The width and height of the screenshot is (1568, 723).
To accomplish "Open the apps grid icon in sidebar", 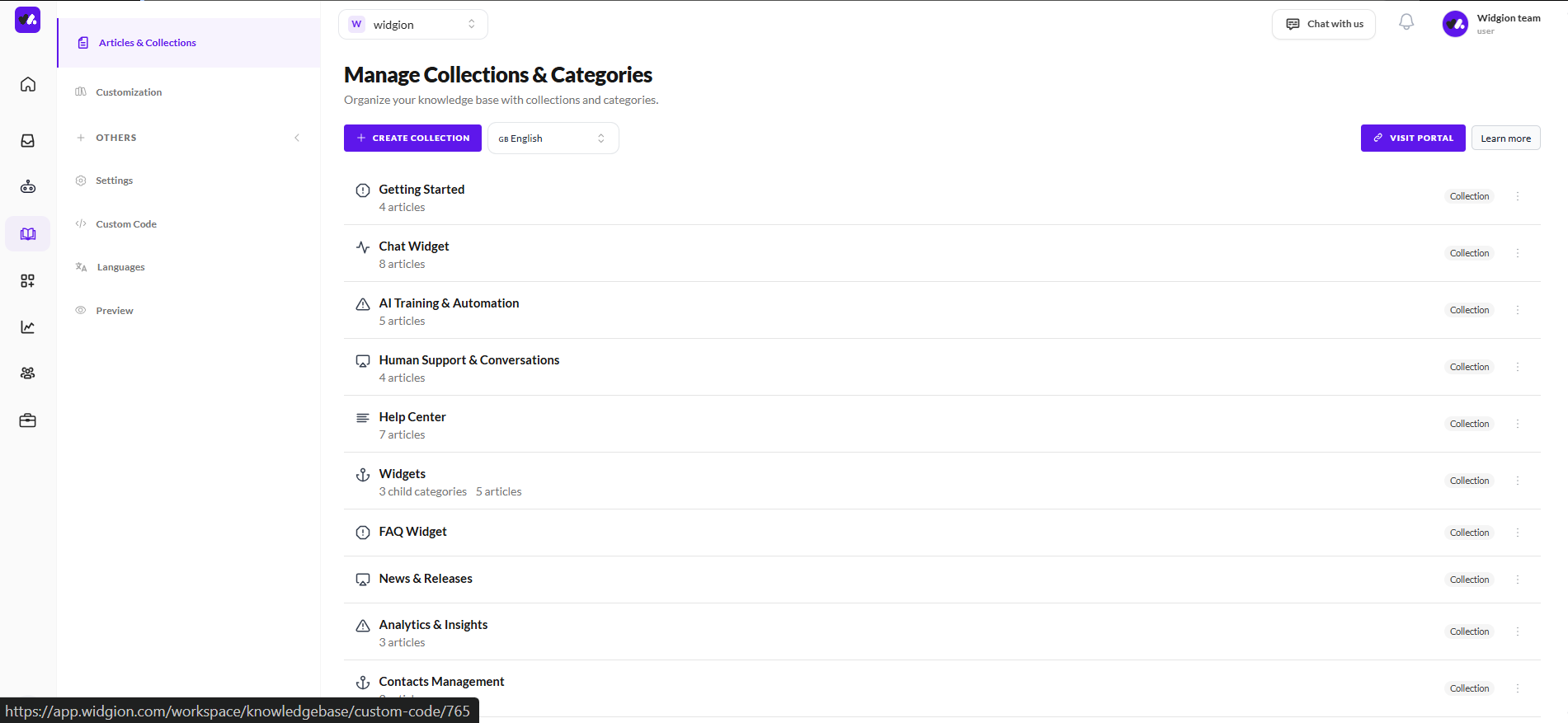I will point(28,281).
